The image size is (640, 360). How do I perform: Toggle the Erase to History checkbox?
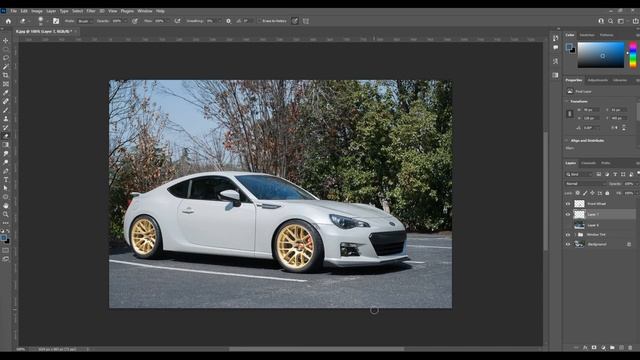(x=260, y=21)
